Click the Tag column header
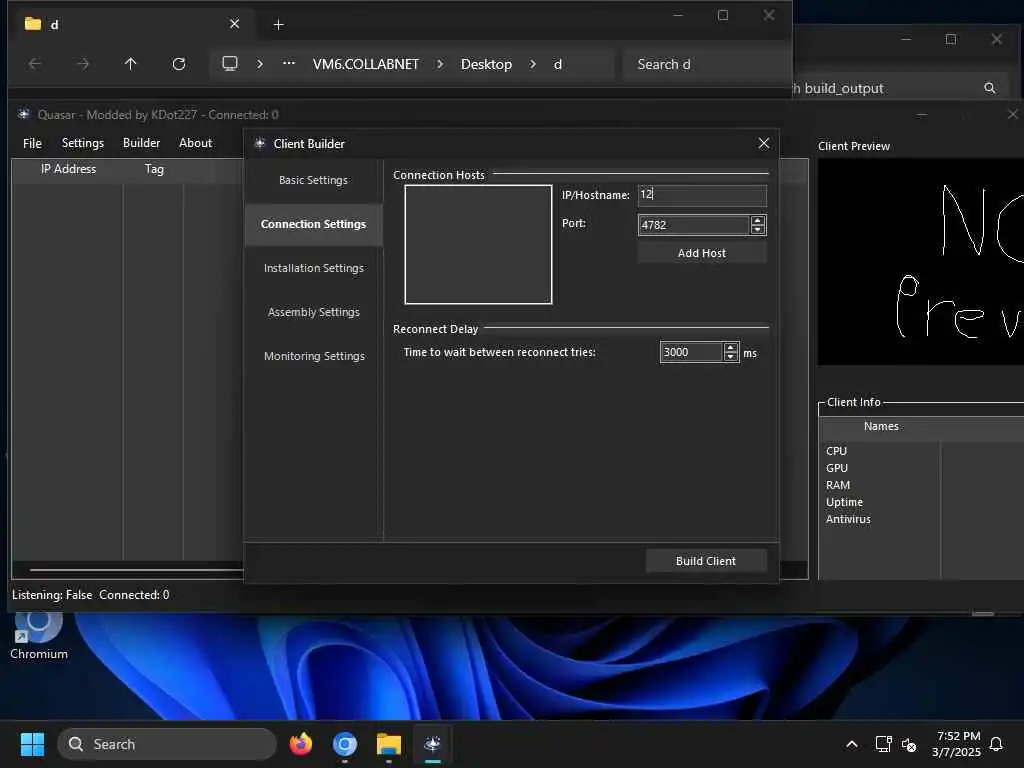 tap(154, 169)
